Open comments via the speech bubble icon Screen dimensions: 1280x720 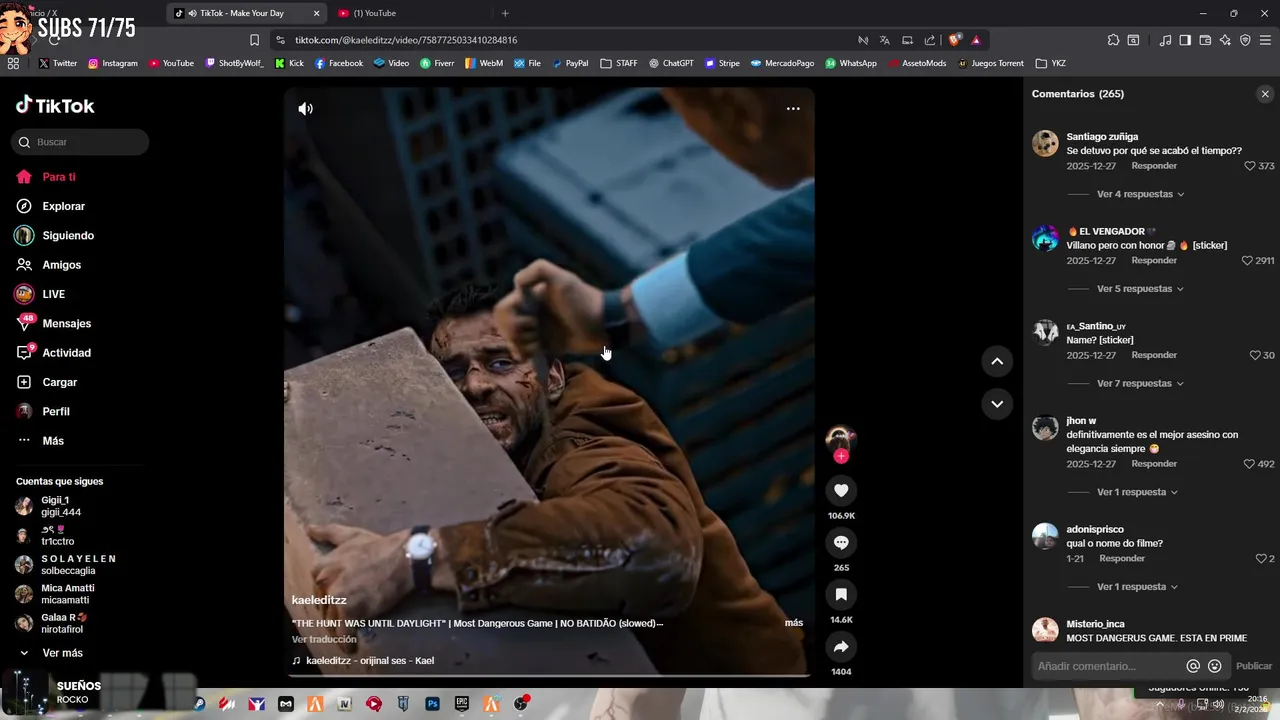[841, 542]
